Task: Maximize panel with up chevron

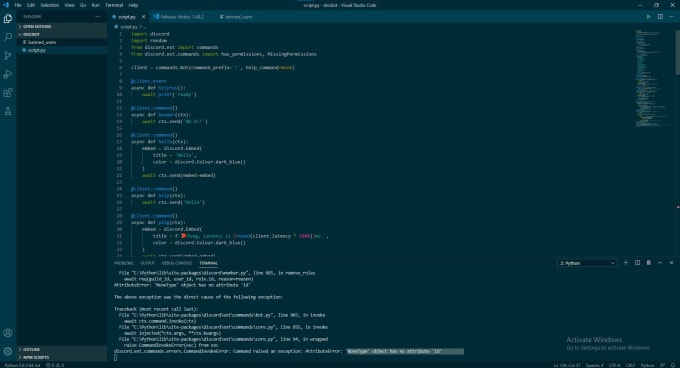Action: click(x=660, y=263)
